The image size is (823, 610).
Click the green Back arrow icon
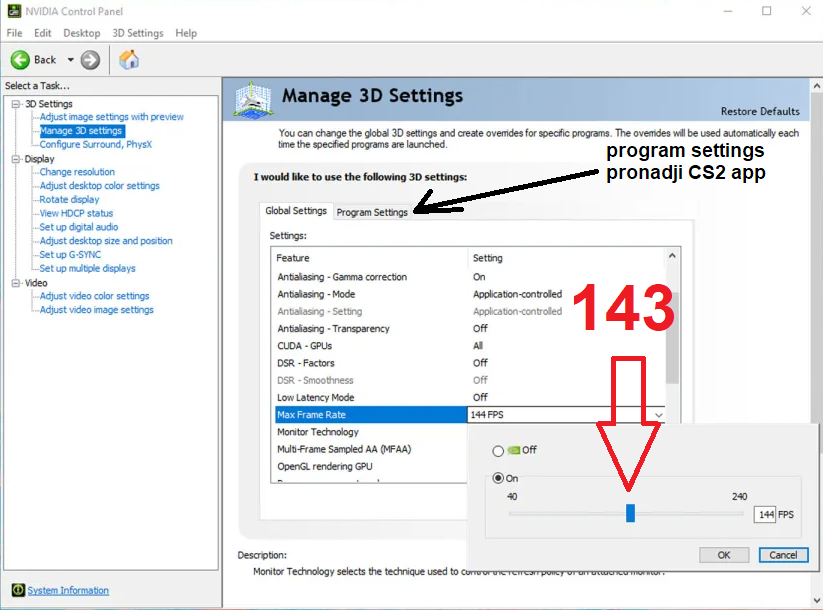click(21, 60)
